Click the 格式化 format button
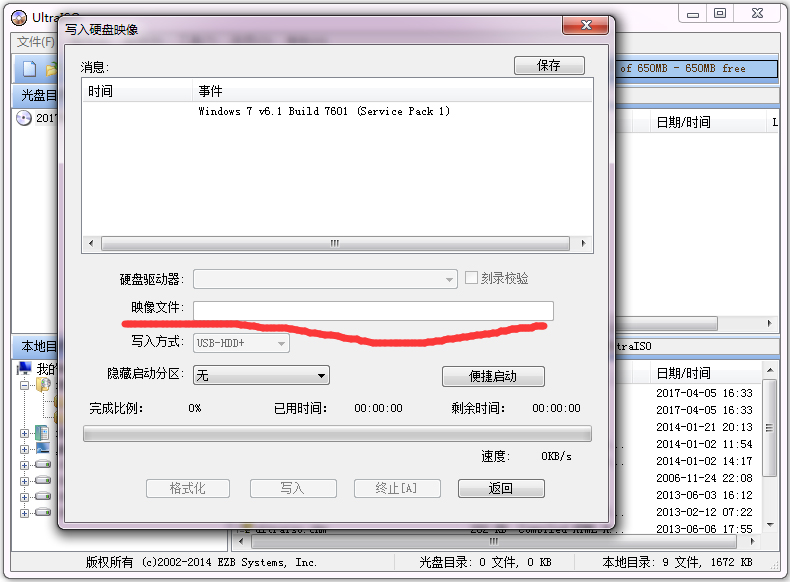This screenshot has width=790, height=582. (188, 488)
